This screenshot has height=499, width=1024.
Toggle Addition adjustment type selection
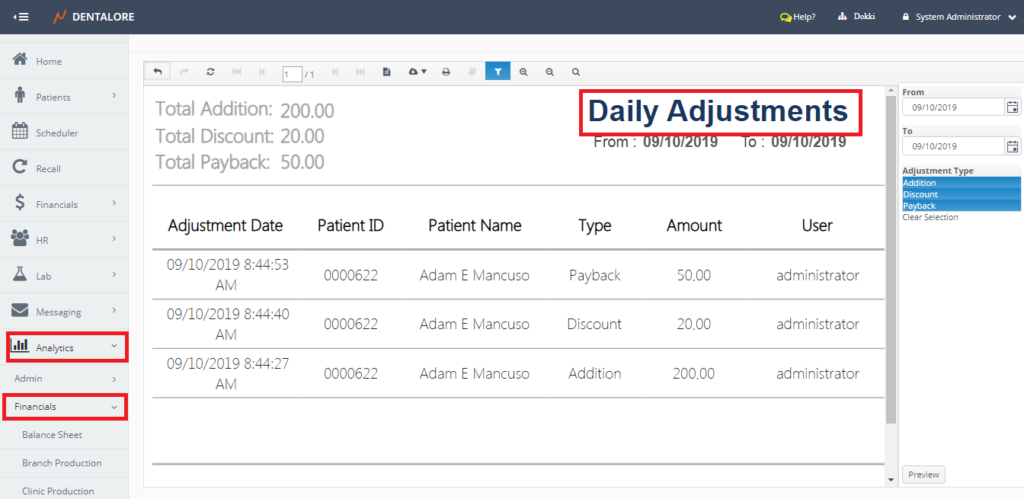coord(960,183)
